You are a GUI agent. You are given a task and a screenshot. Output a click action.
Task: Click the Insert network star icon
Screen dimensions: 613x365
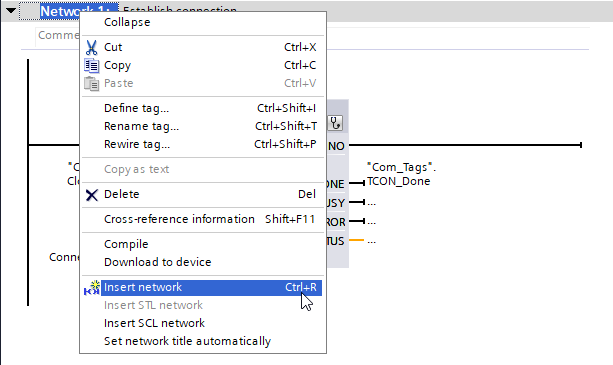pyautogui.click(x=92, y=288)
